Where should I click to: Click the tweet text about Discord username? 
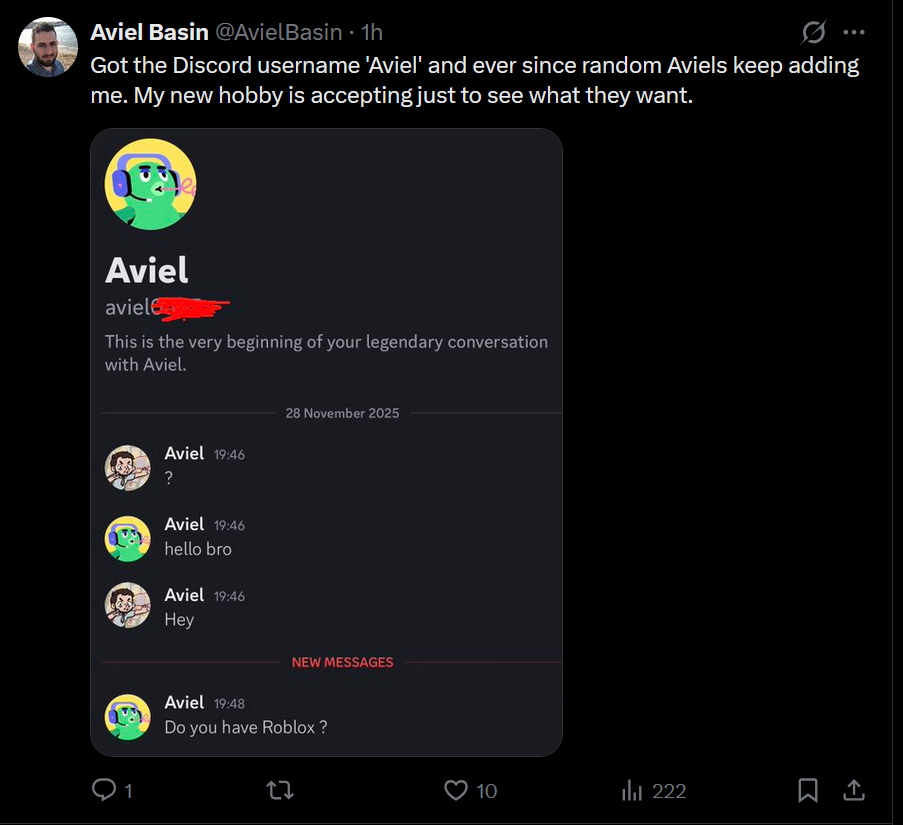coord(474,80)
